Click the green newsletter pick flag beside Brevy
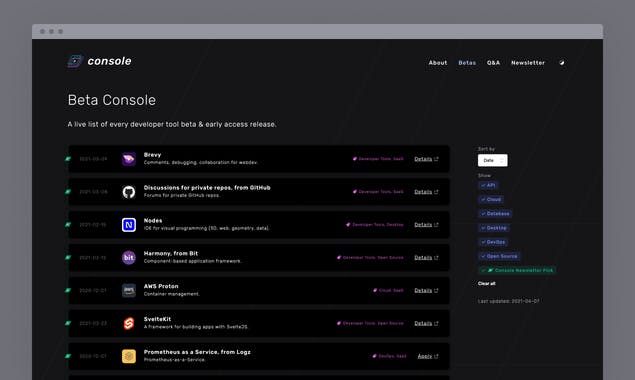 click(x=68, y=159)
